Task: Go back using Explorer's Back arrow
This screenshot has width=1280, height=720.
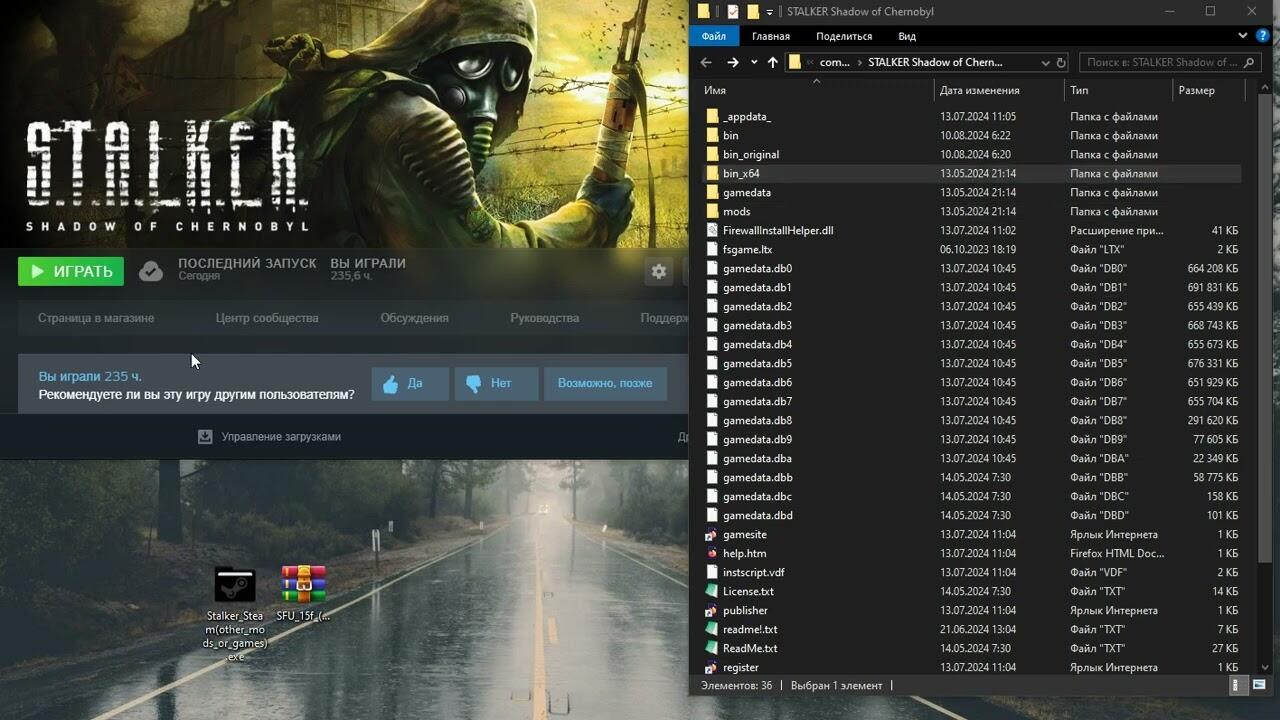Action: tap(706, 62)
